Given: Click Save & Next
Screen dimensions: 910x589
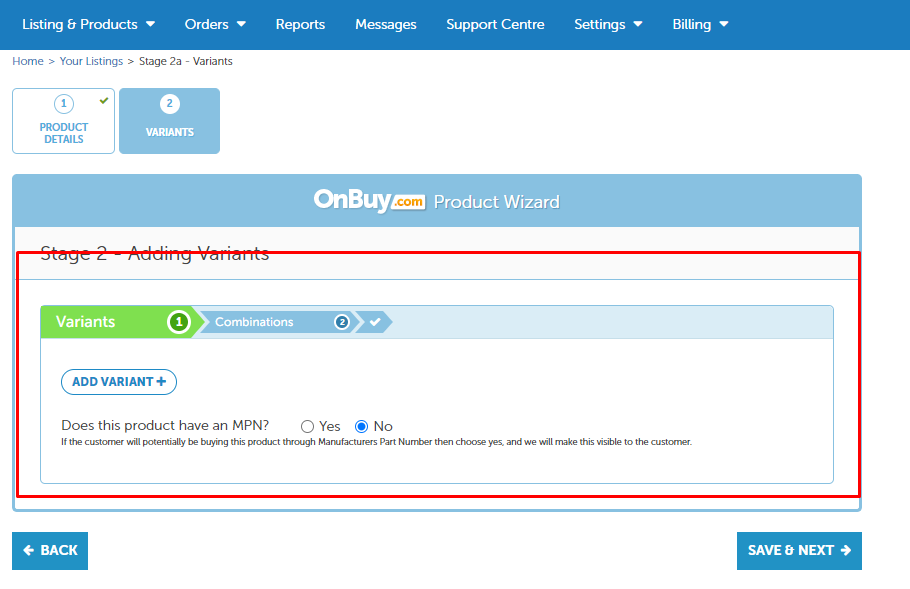Looking at the screenshot, I should [799, 551].
